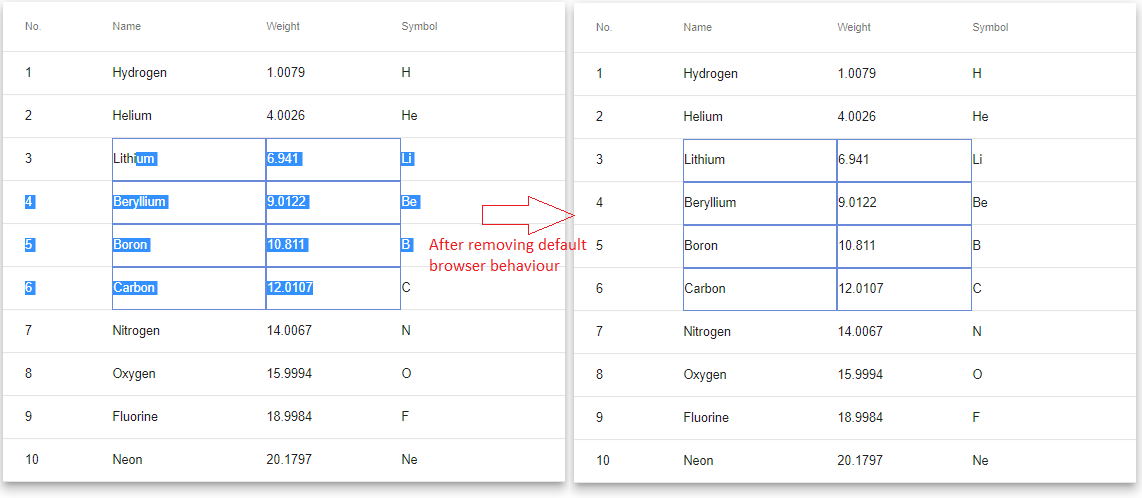This screenshot has height=498, width=1142.
Task: Click the highlighted Boron cell in left table
Action: click(x=189, y=245)
